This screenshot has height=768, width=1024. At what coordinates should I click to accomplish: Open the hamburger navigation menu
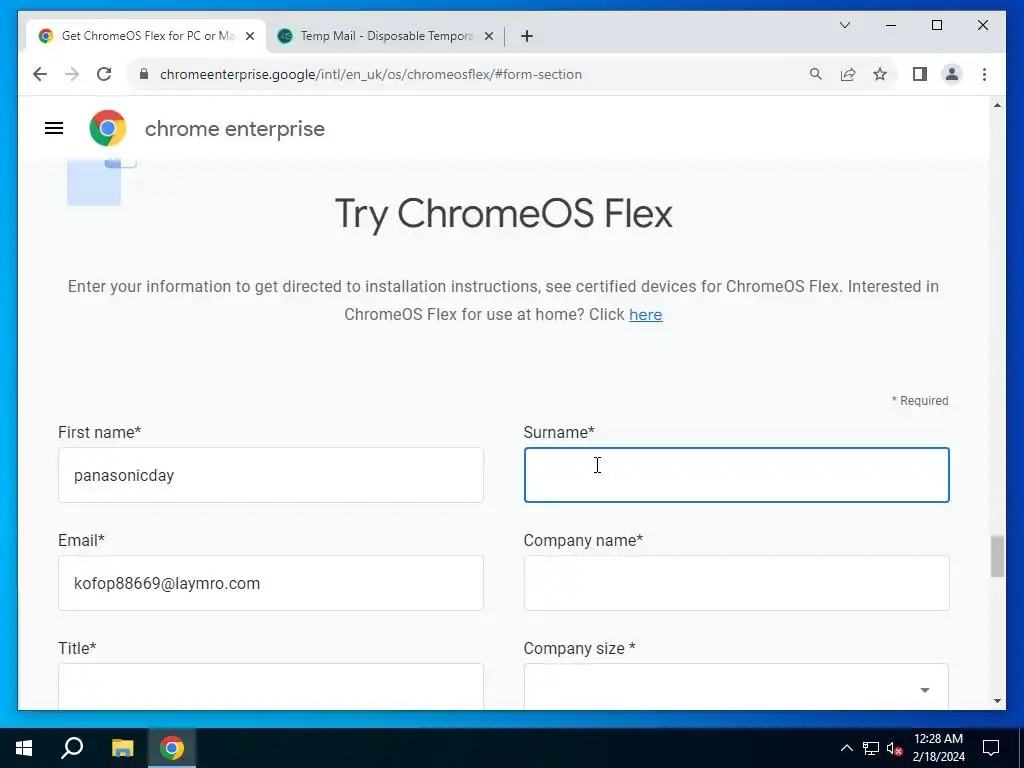point(54,128)
